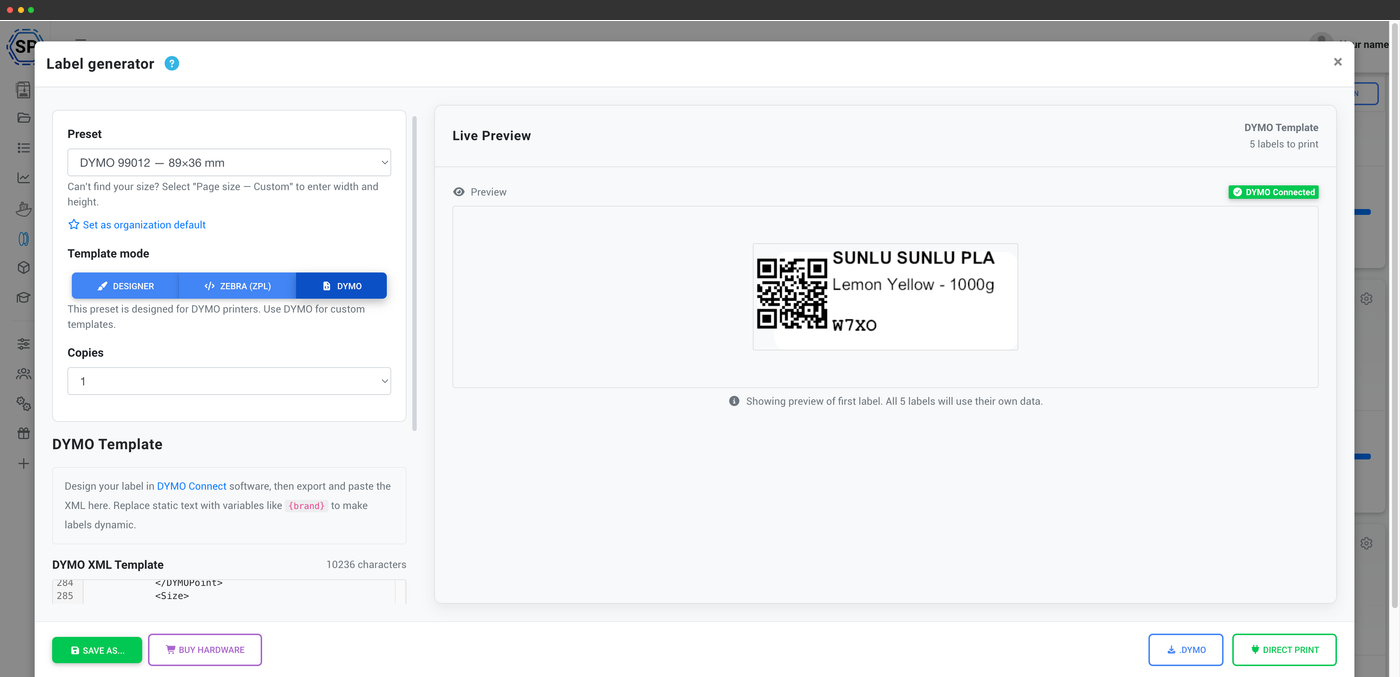Open the gift icon in sidebar

(24, 434)
